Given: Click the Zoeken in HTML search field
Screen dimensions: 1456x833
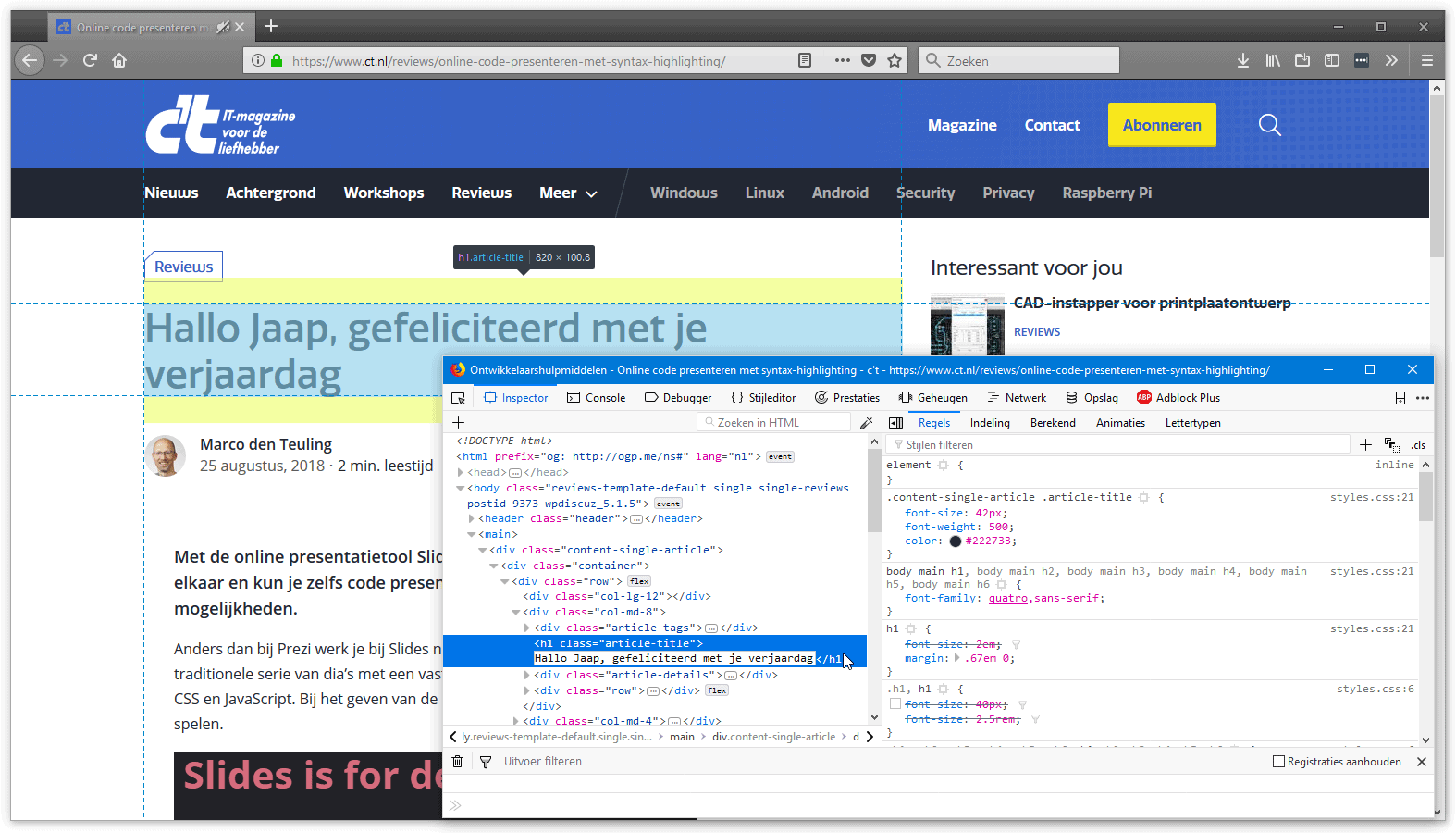Looking at the screenshot, I should (773, 422).
